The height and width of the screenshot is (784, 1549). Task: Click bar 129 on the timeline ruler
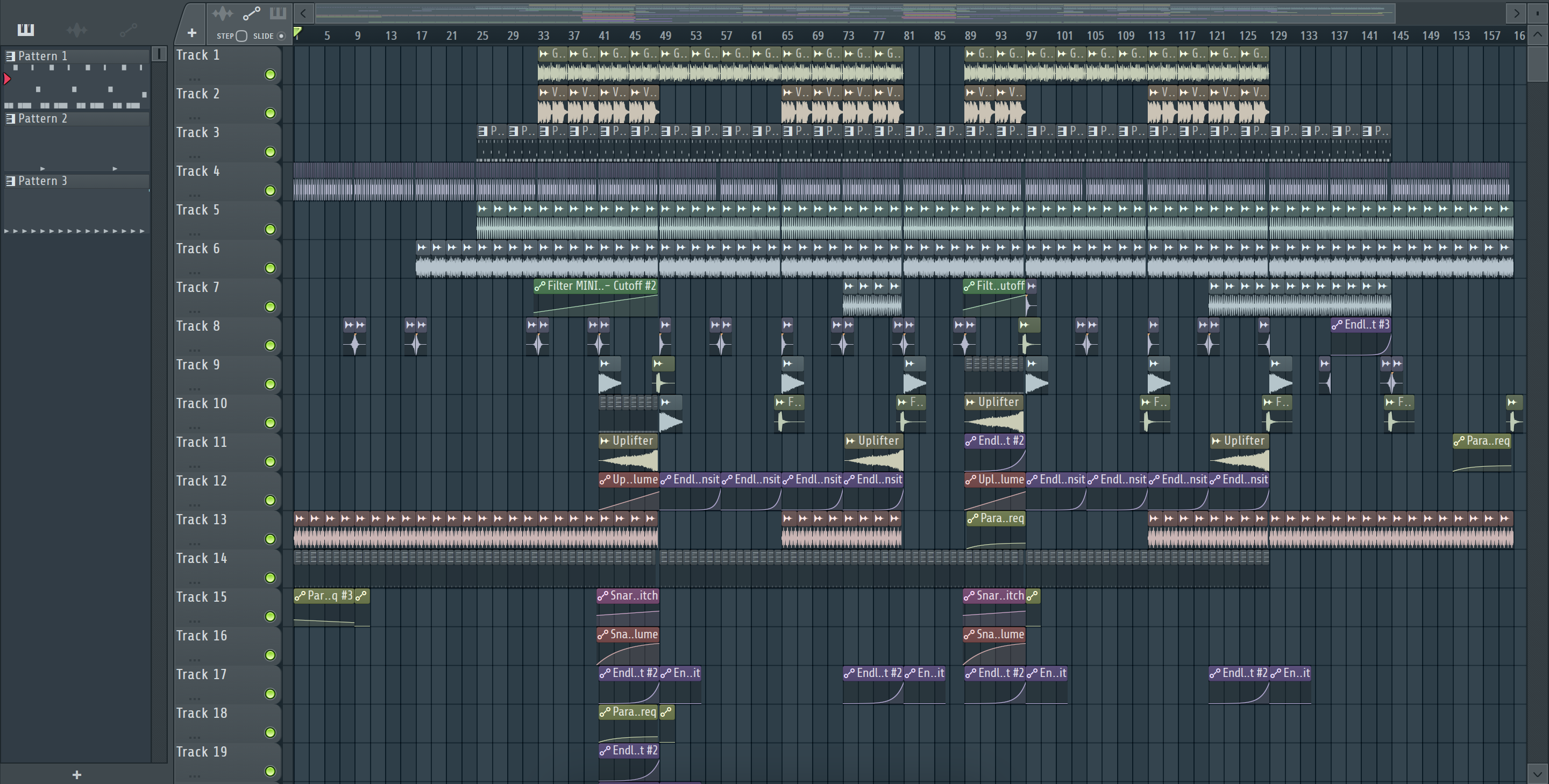click(1278, 35)
